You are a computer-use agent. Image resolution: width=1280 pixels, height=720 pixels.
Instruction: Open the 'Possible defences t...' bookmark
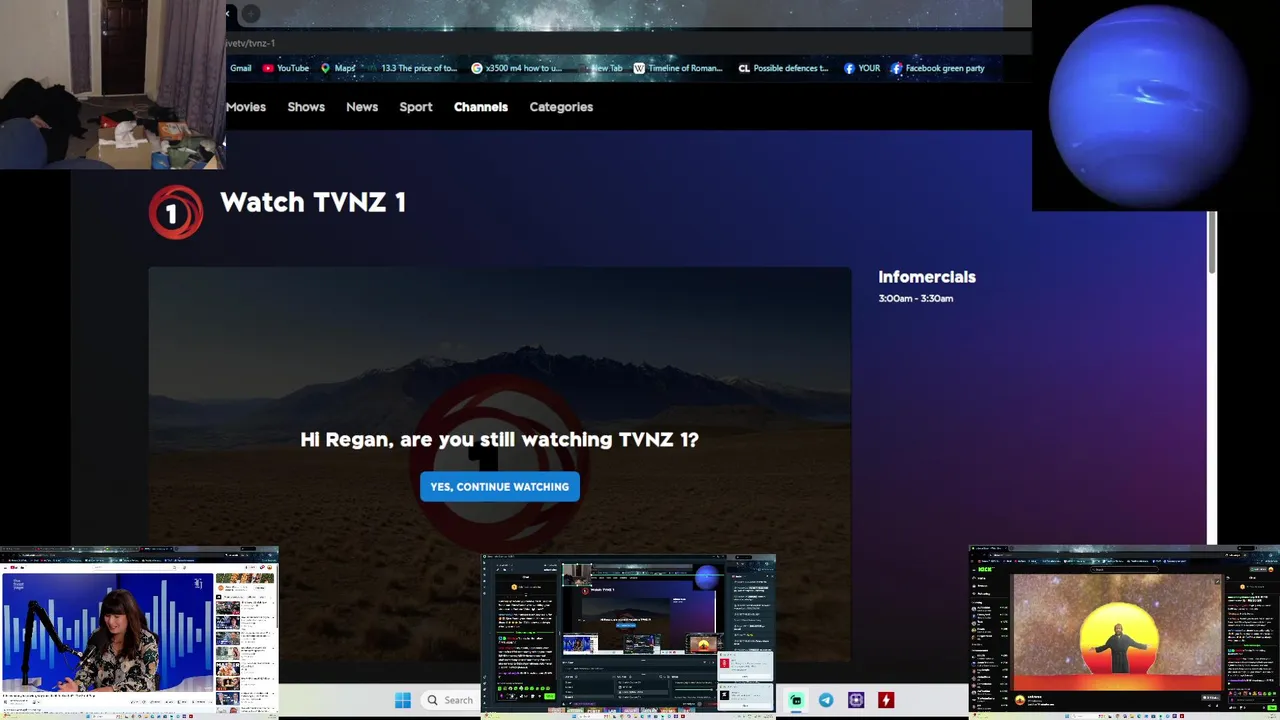(784, 68)
